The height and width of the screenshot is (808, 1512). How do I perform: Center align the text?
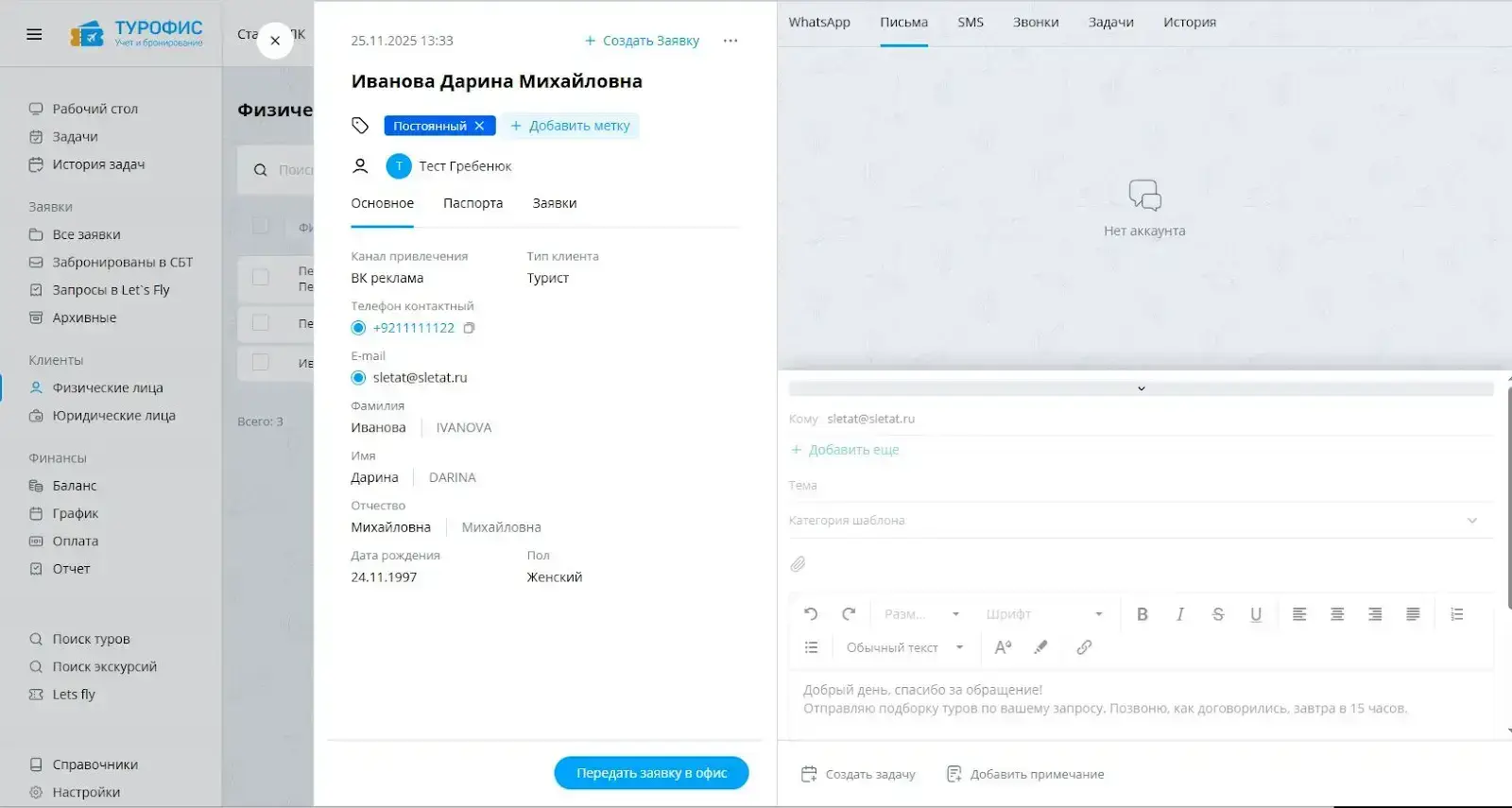[1337, 614]
